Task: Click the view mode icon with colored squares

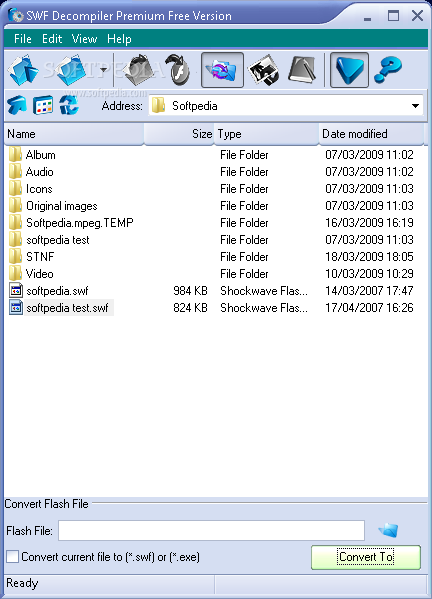Action: pos(43,105)
